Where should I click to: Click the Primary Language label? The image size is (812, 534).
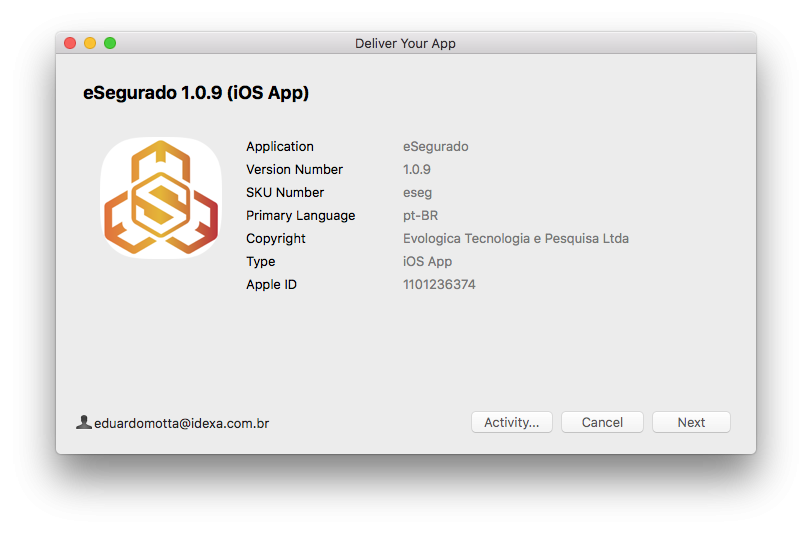300,215
